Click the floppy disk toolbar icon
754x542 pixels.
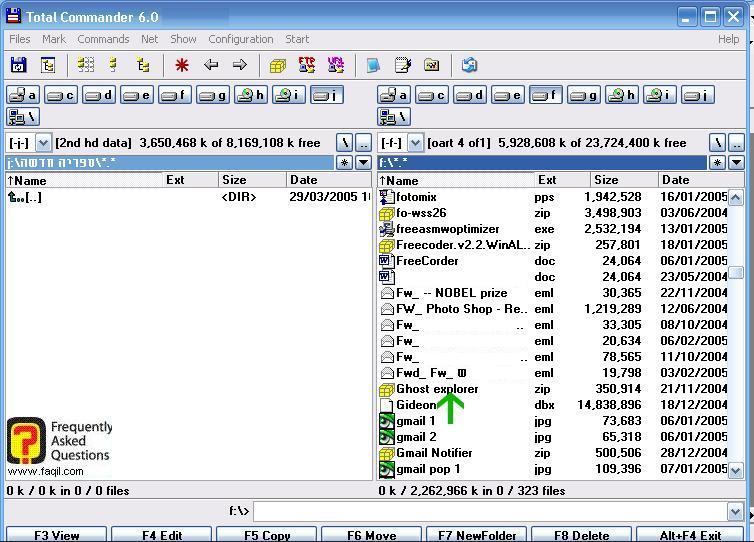coord(18,65)
